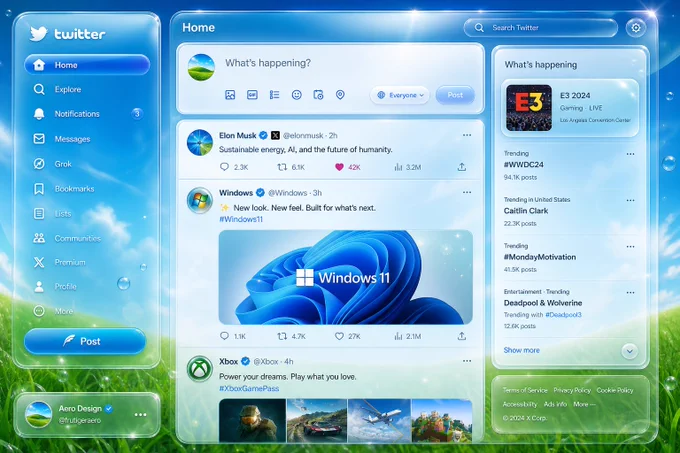Click the Twitter bird logo
This screenshot has height=453, width=680.
click(39, 33)
